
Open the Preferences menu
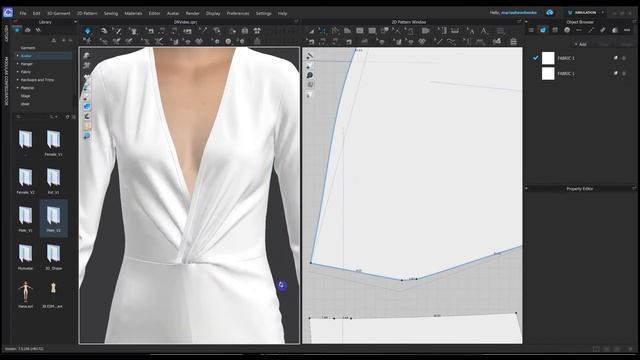click(x=238, y=13)
